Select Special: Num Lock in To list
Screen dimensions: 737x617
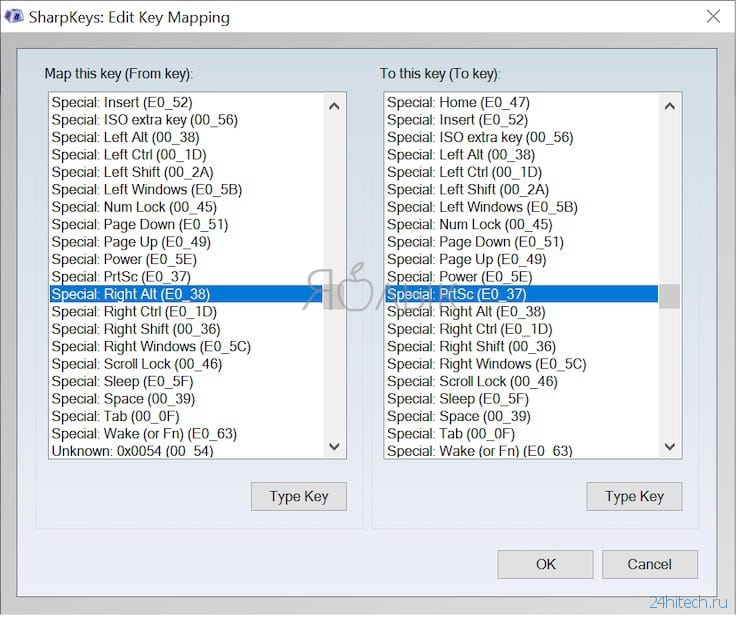522,224
